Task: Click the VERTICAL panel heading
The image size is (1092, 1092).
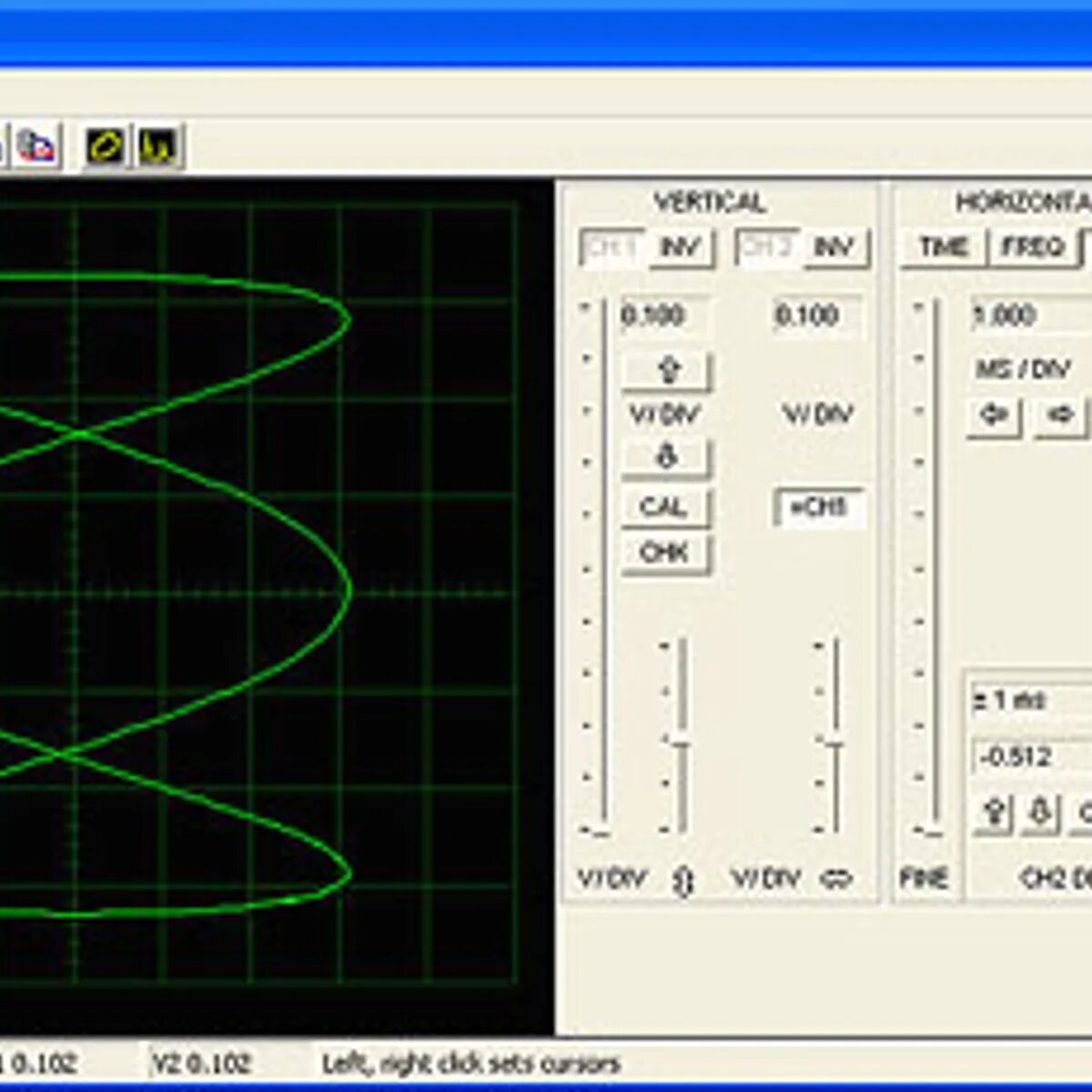Action: tap(710, 202)
